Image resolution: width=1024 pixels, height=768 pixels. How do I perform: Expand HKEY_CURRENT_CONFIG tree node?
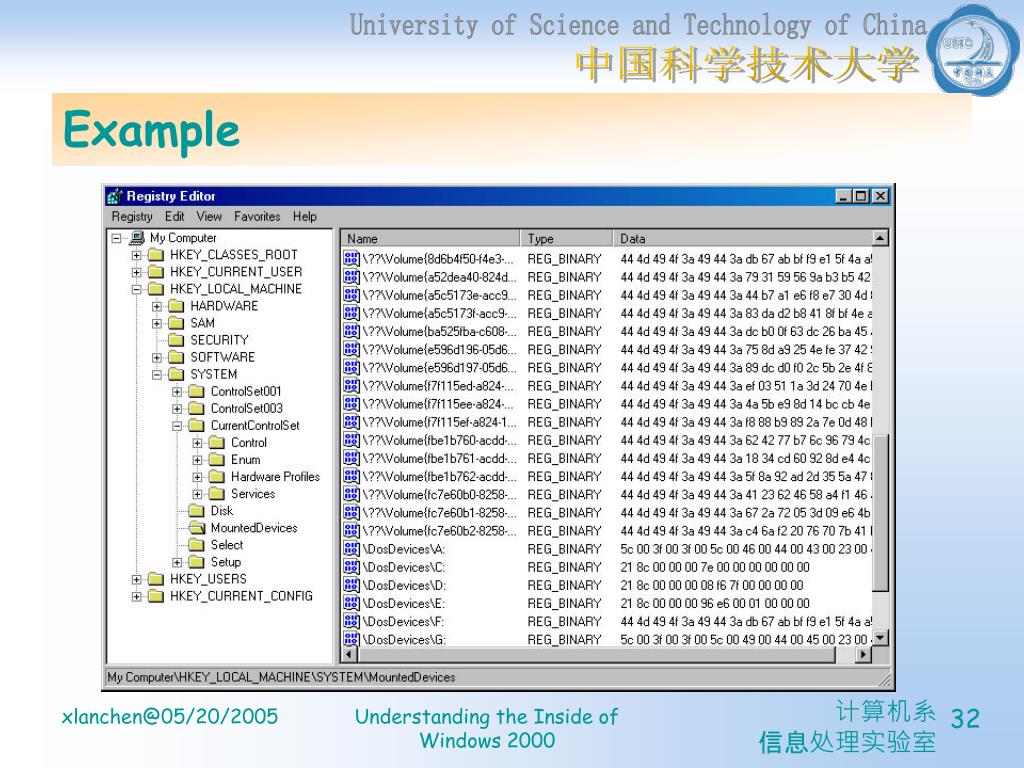(136, 596)
